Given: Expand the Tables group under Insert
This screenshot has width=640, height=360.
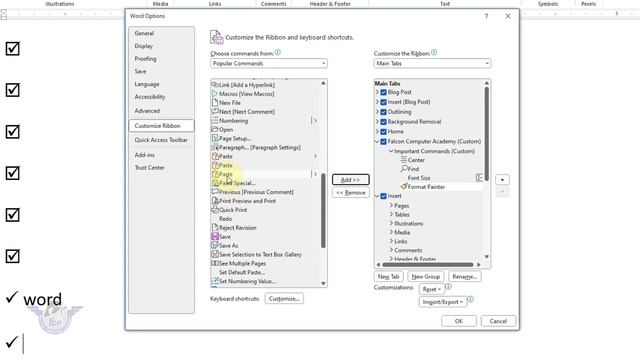Looking at the screenshot, I should point(391,214).
